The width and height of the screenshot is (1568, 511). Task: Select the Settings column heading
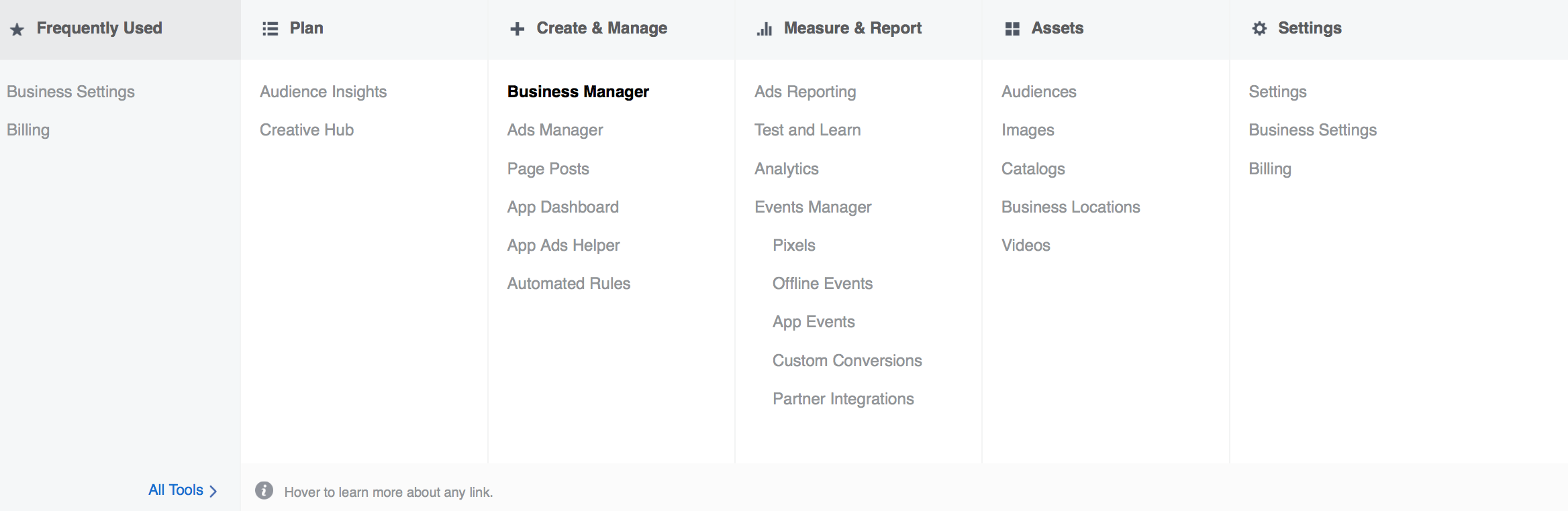point(1310,28)
